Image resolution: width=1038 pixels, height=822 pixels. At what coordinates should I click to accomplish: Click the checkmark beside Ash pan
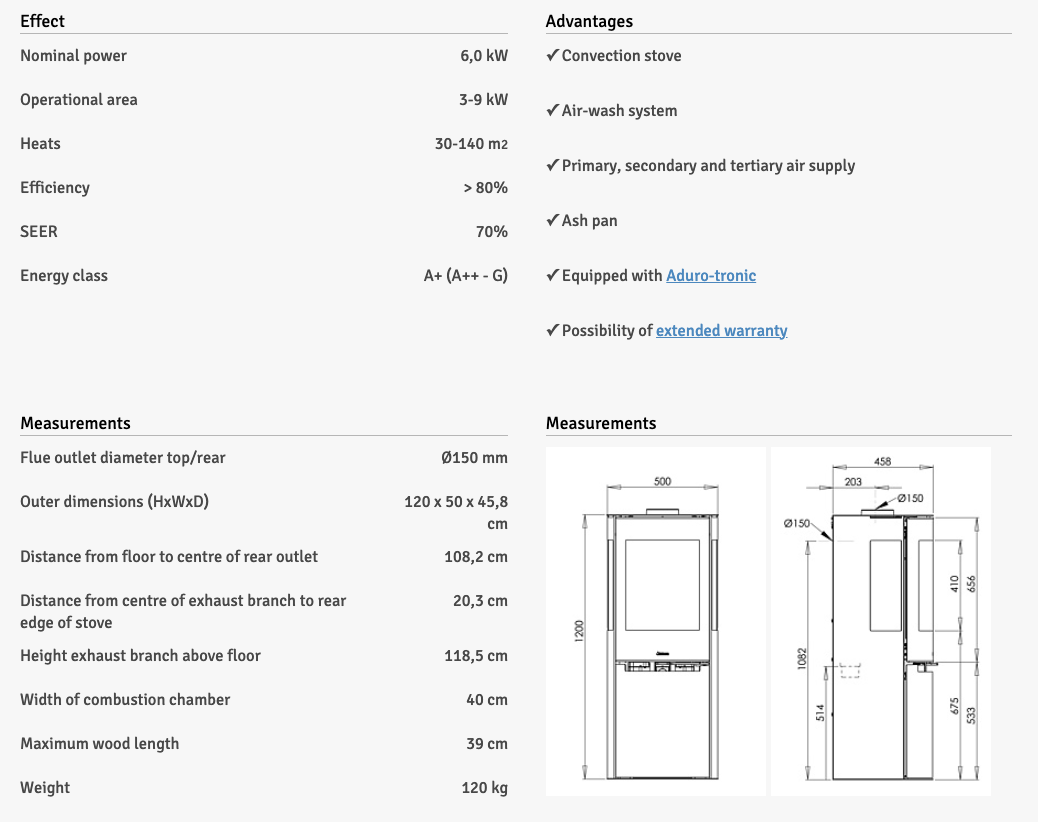[x=552, y=220]
